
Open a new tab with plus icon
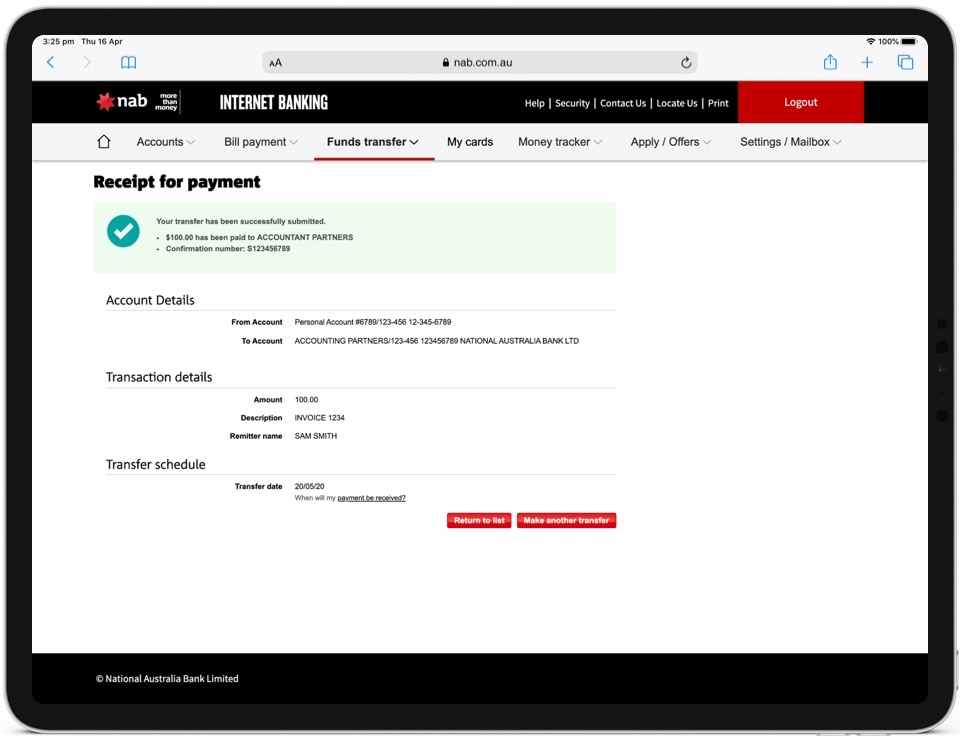867,62
